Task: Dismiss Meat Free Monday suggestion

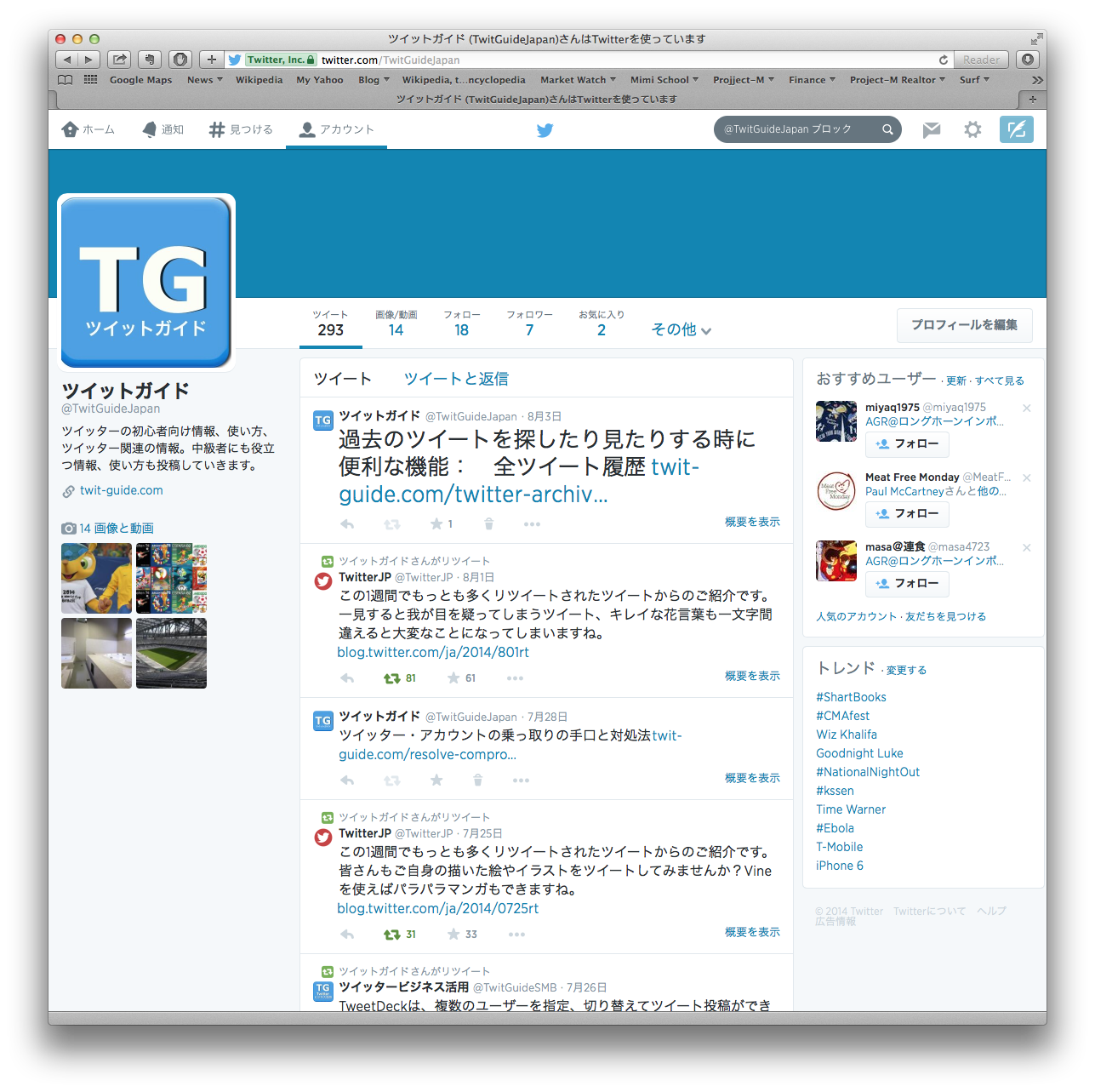Action: point(1027,478)
